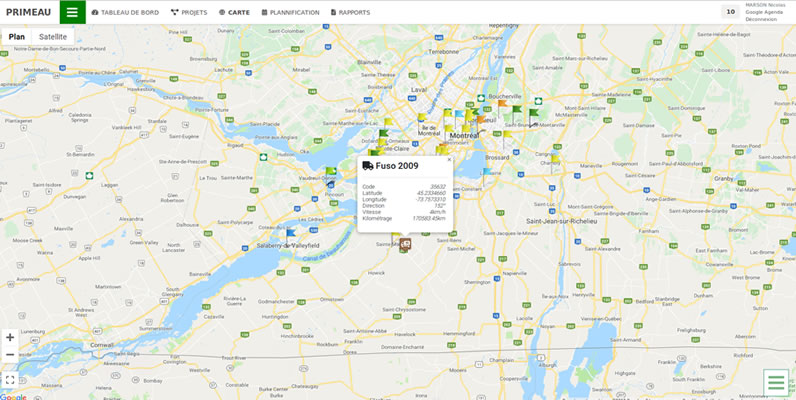
Task: Click Déconnexion to log out
Action: point(761,19)
